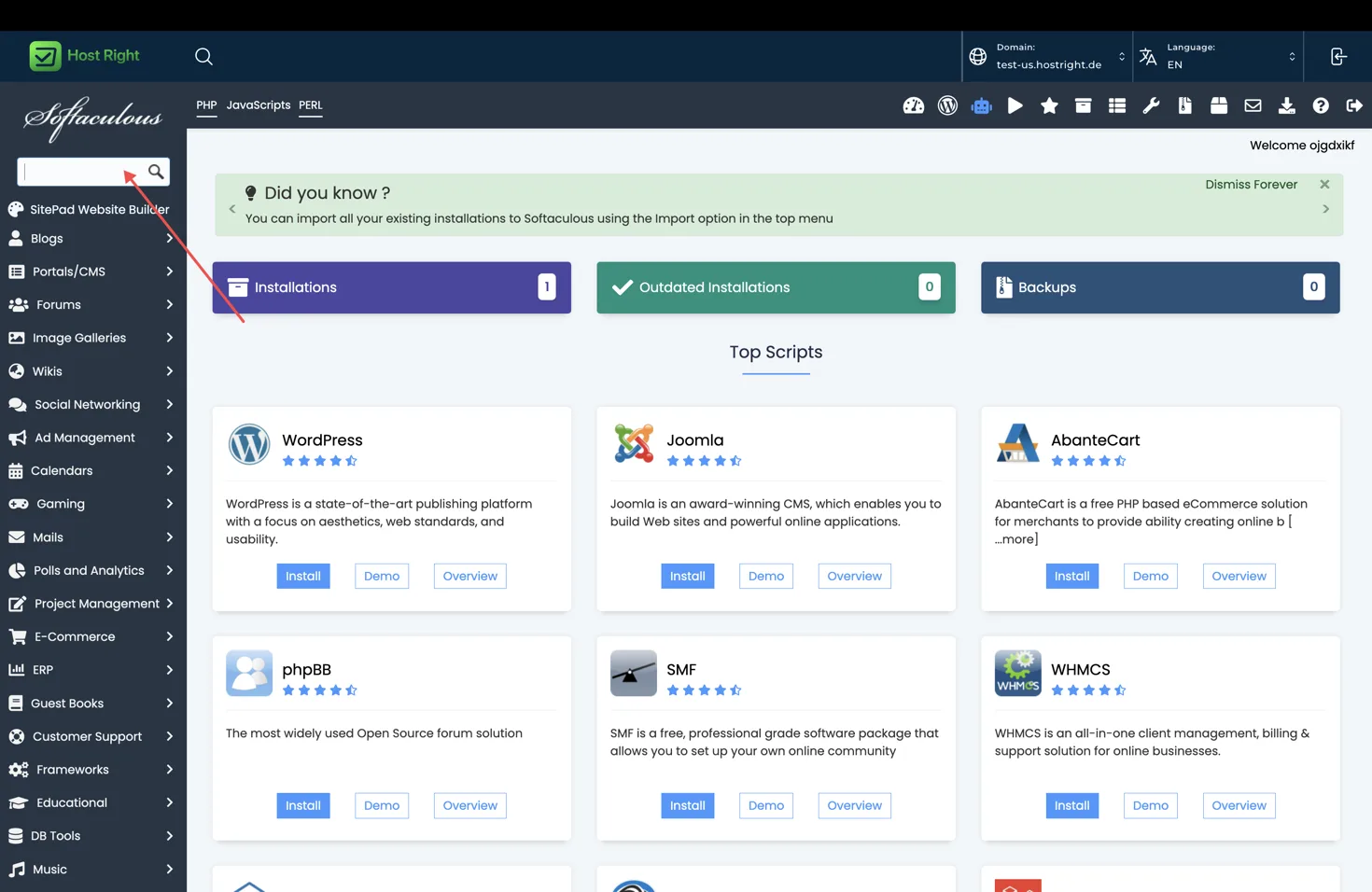Expand the Blogs category
1372x892 pixels.
point(91,239)
